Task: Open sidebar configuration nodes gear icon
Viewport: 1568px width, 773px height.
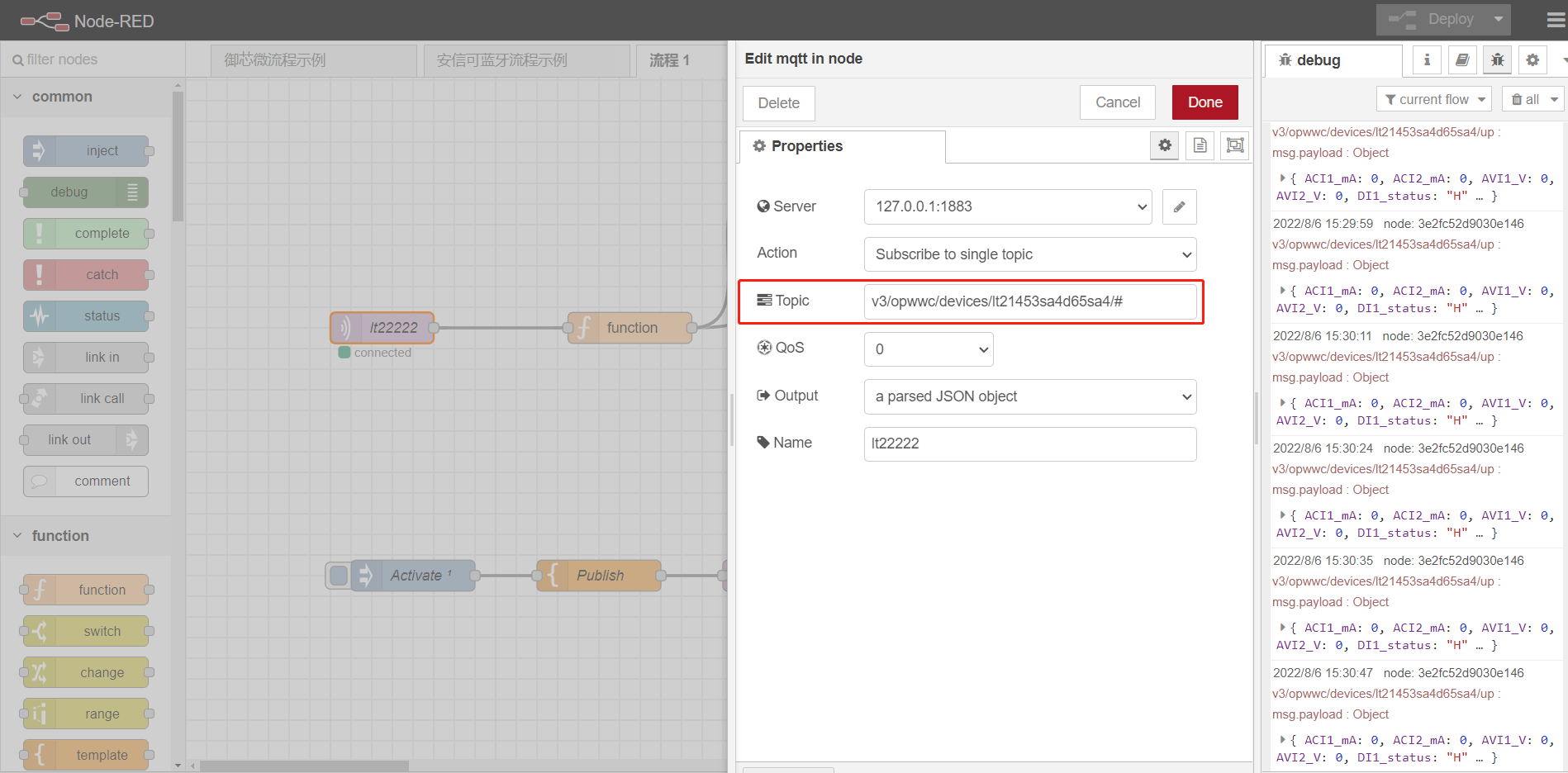Action: [1532, 59]
